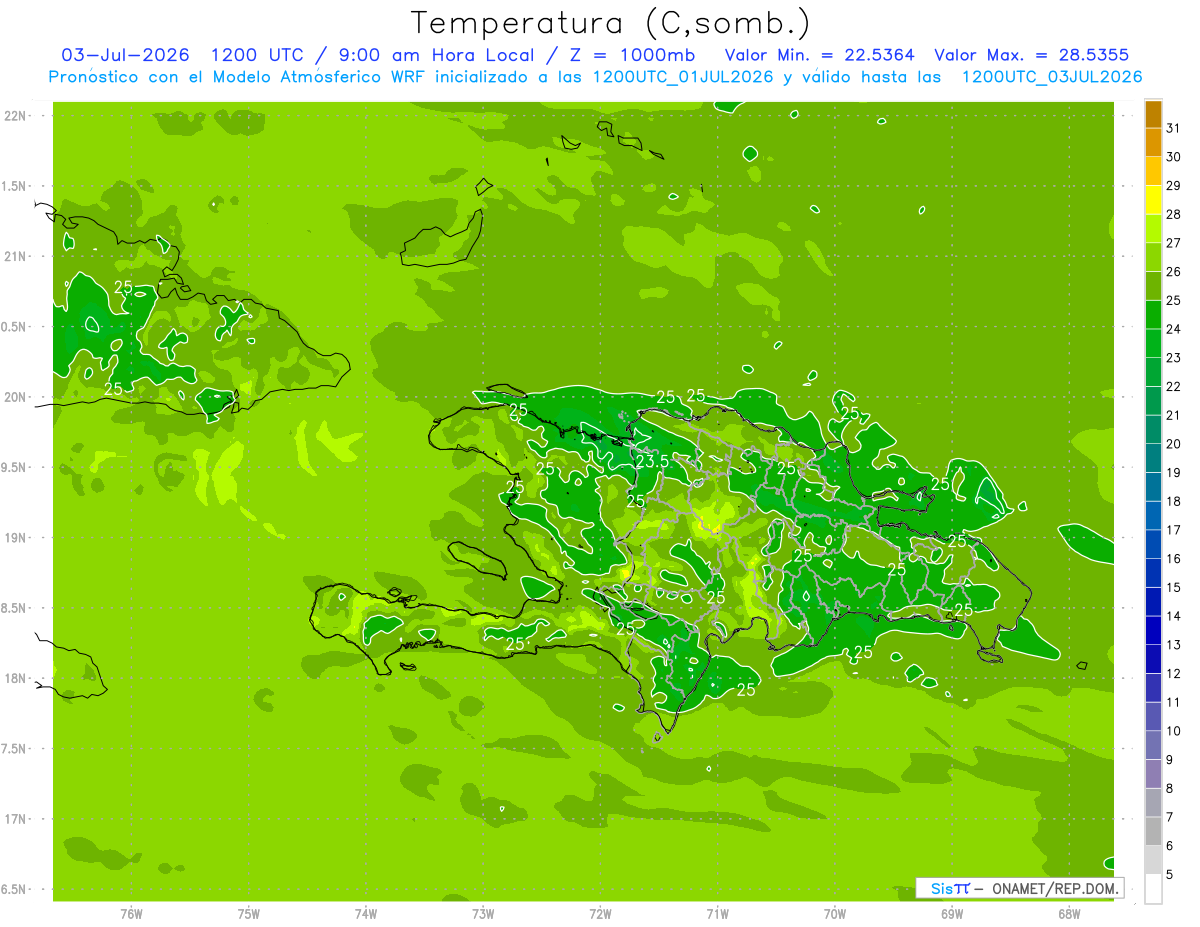Click latitude axis label "17N"

pos(15,820)
